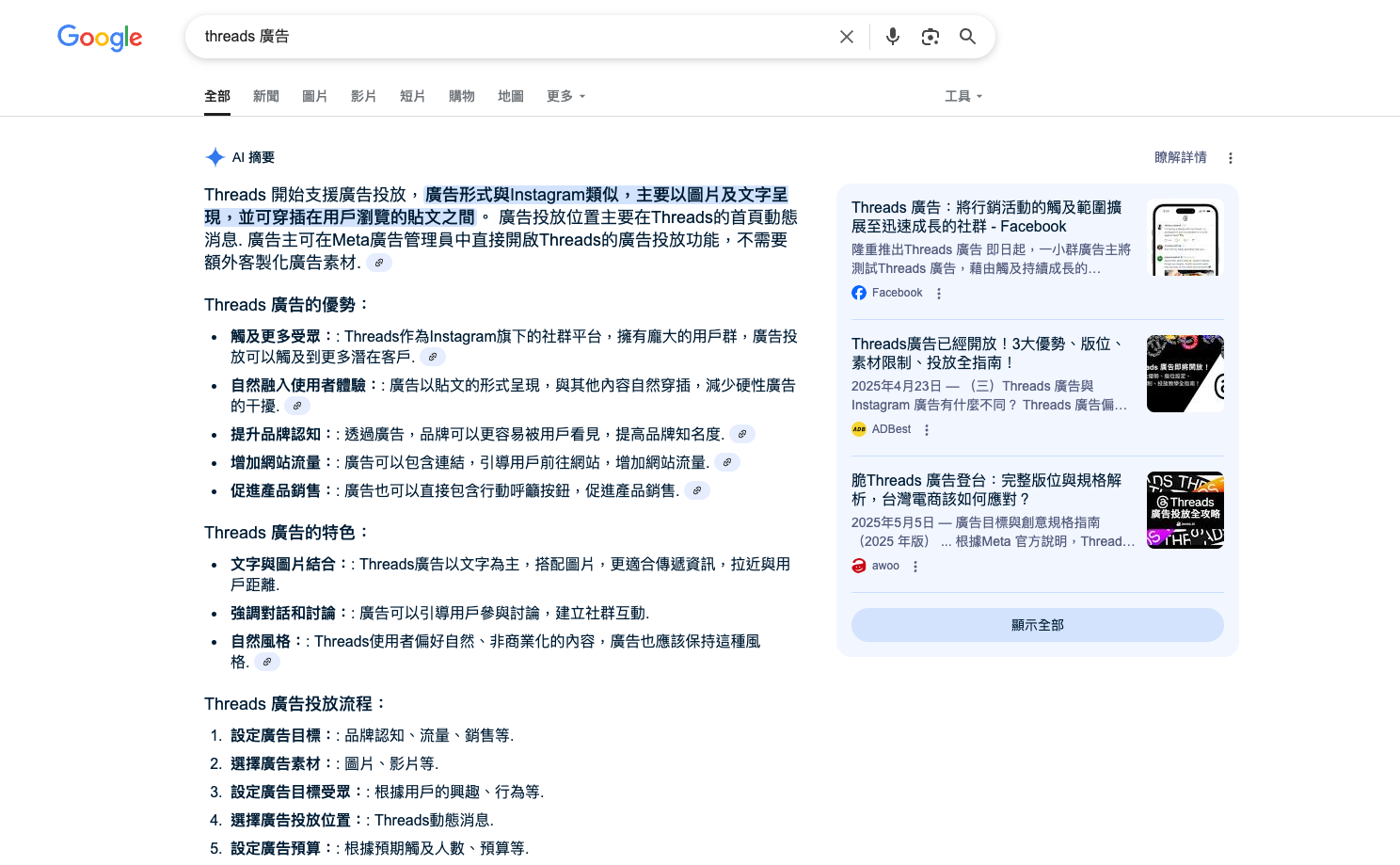Start voice search with microphone icon

(x=893, y=37)
